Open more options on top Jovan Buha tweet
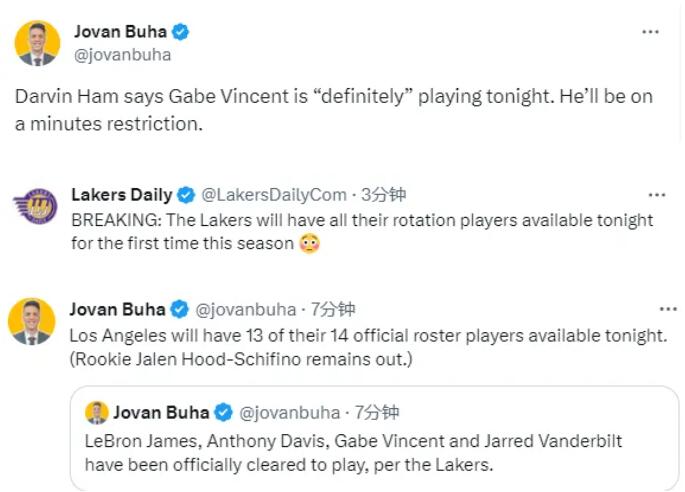The image size is (685, 492). 650,32
